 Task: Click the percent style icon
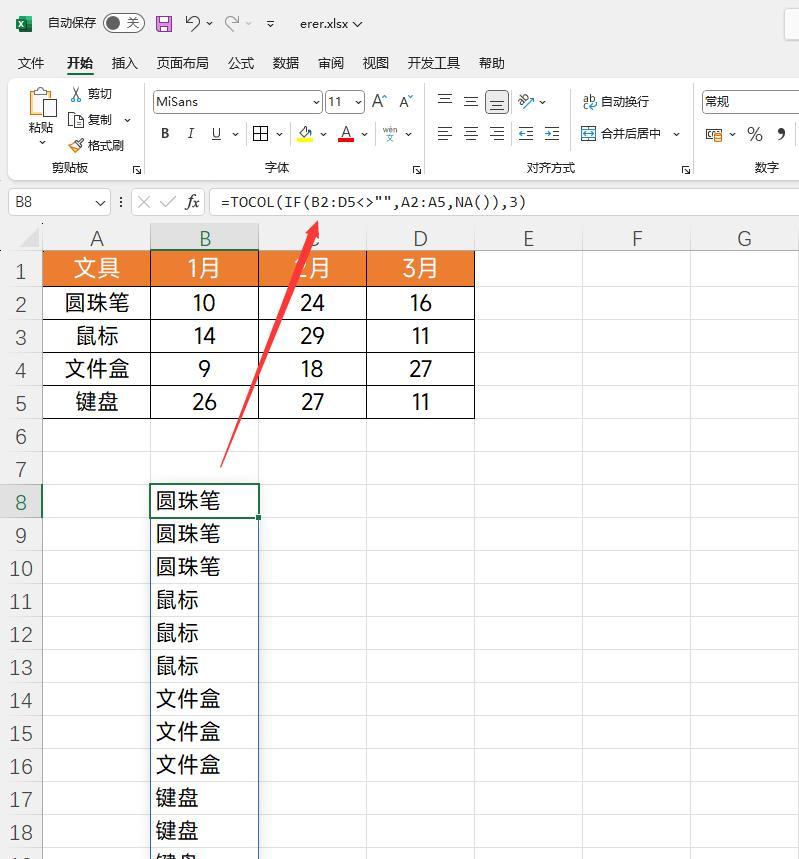(x=755, y=134)
